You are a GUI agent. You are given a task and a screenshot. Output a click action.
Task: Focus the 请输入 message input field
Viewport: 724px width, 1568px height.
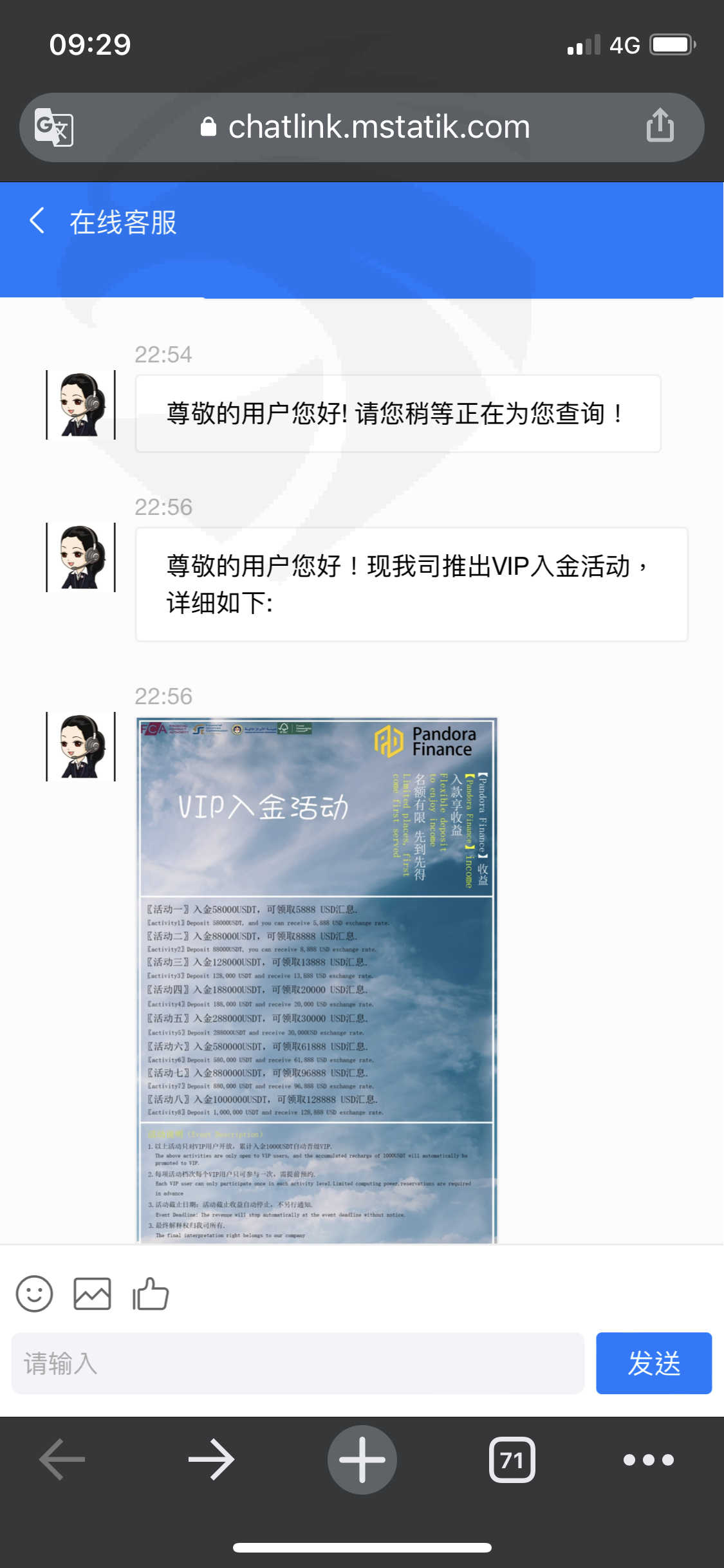pyautogui.click(x=298, y=1363)
